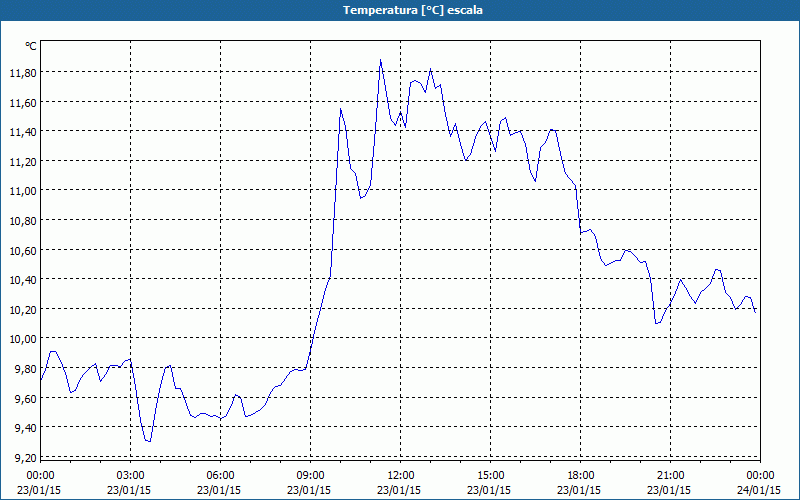Viewport: 800px width, 500px height.
Task: Click the 24/01/15 date label
Action: [x=759, y=490]
